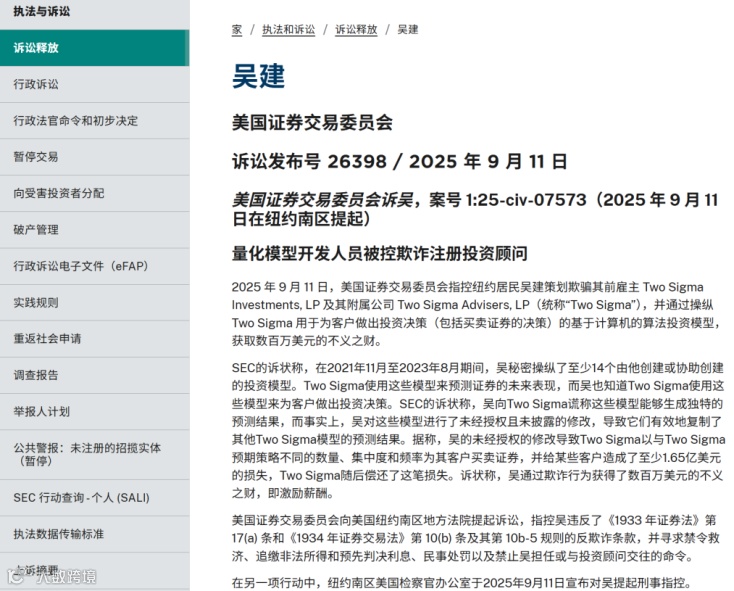Select 公共警报：未注册的招揽实体 entry
734x591 pixels.
click(x=95, y=454)
